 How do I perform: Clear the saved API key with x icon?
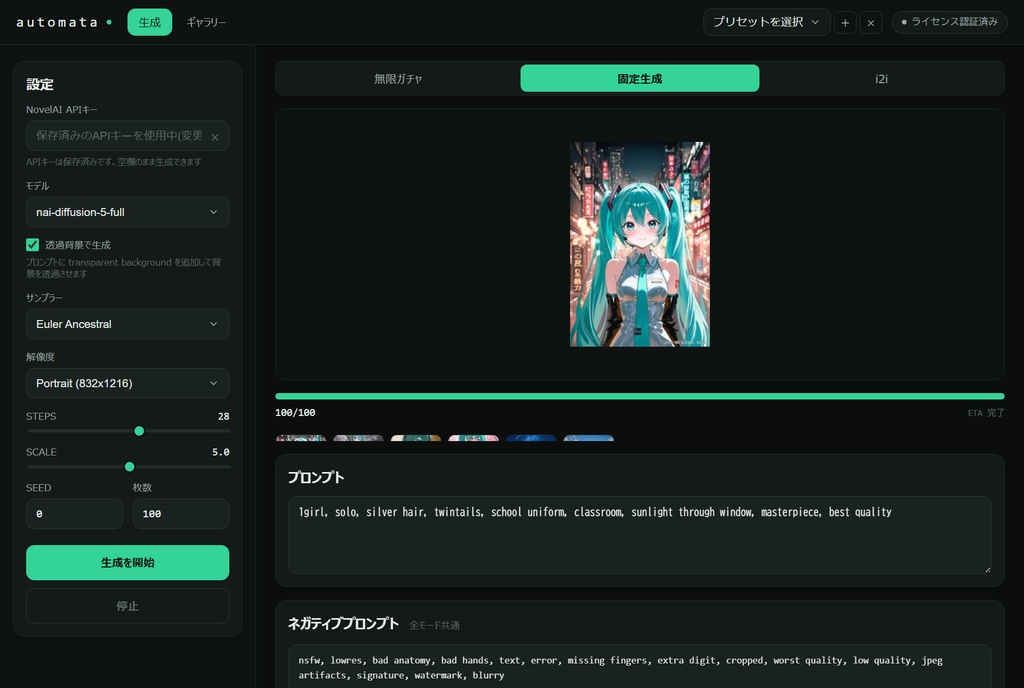pyautogui.click(x=215, y=137)
